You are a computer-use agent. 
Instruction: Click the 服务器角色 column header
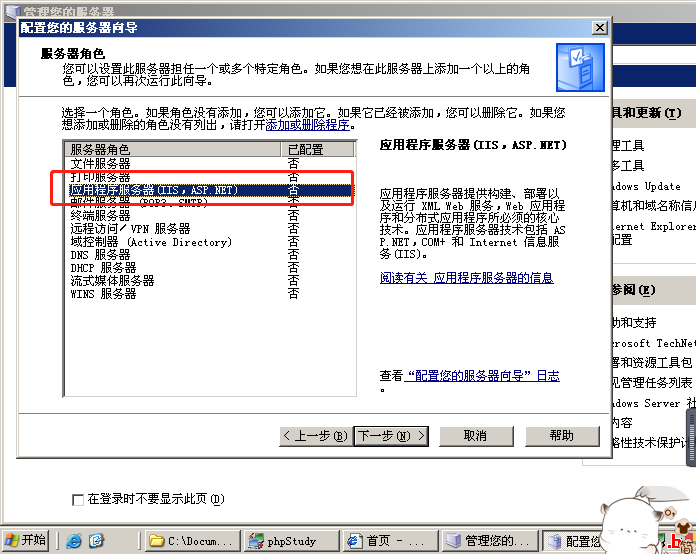click(x=173, y=150)
